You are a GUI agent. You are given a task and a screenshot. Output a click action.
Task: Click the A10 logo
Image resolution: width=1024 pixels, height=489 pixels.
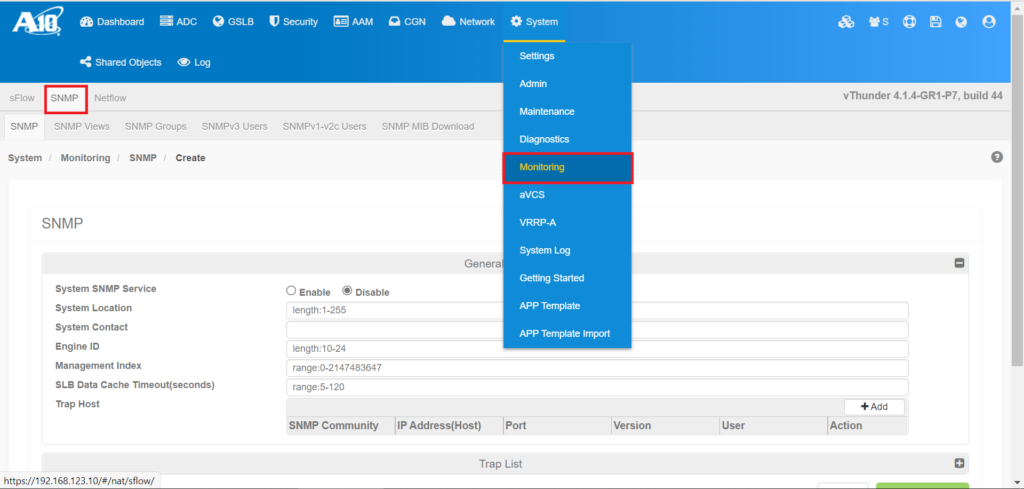[38, 21]
